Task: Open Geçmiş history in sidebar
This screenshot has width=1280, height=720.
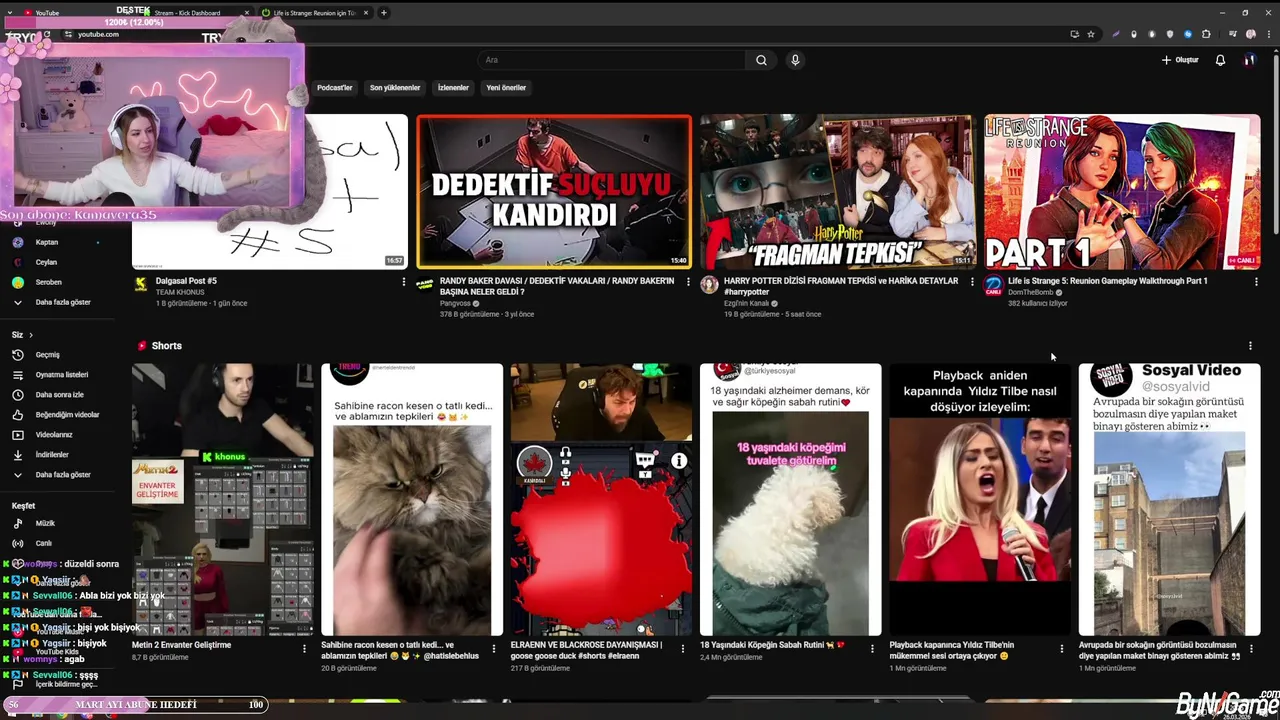Action: tap(48, 355)
